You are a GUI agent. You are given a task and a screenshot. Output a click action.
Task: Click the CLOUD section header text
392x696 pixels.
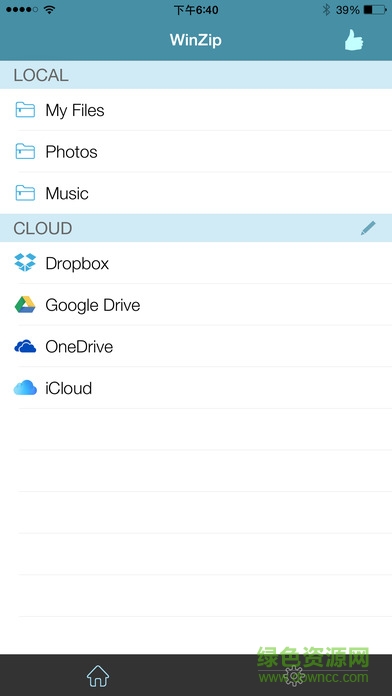coord(43,228)
